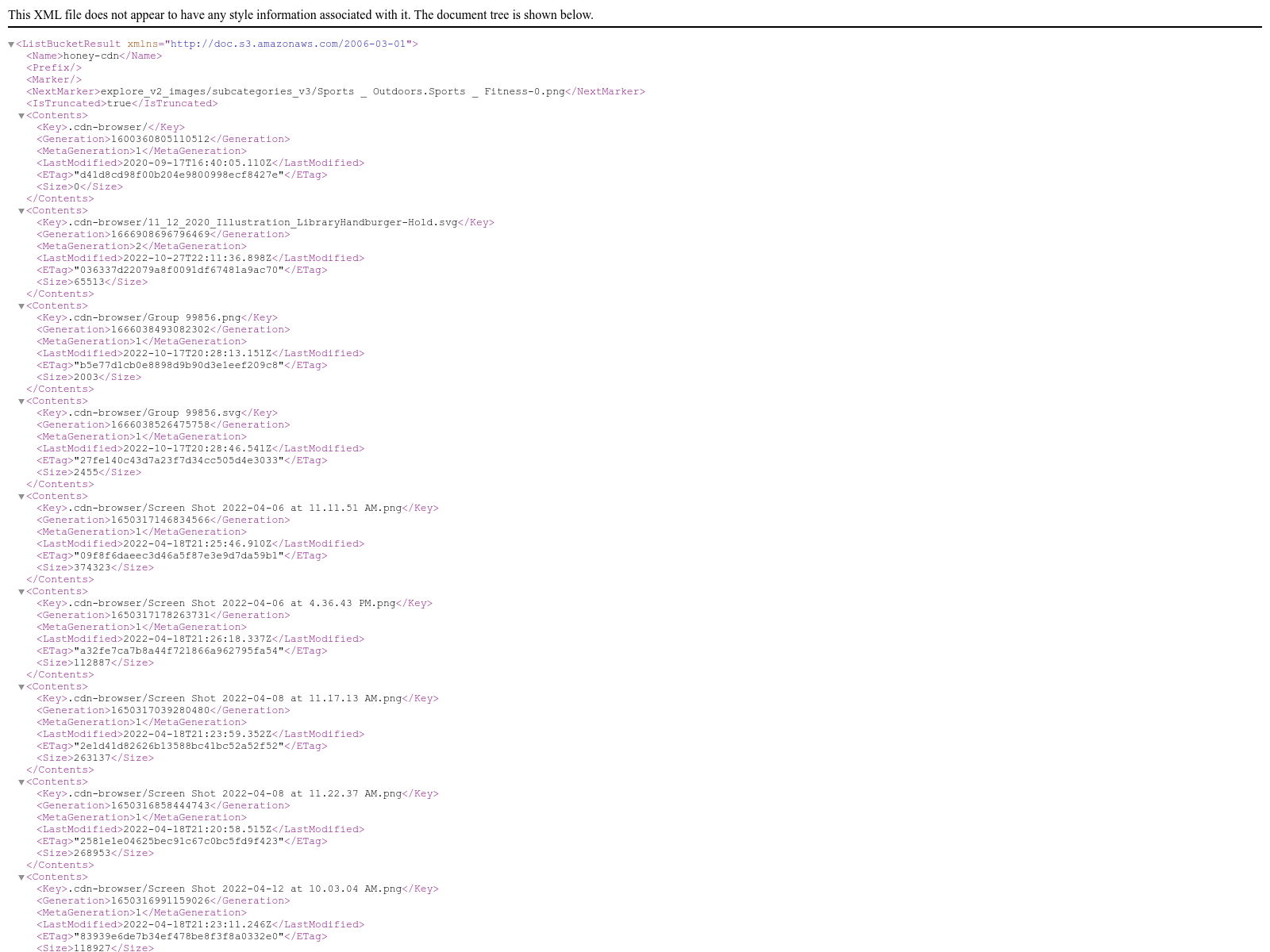
Task: Click the Size value 0
Action: (x=77, y=186)
